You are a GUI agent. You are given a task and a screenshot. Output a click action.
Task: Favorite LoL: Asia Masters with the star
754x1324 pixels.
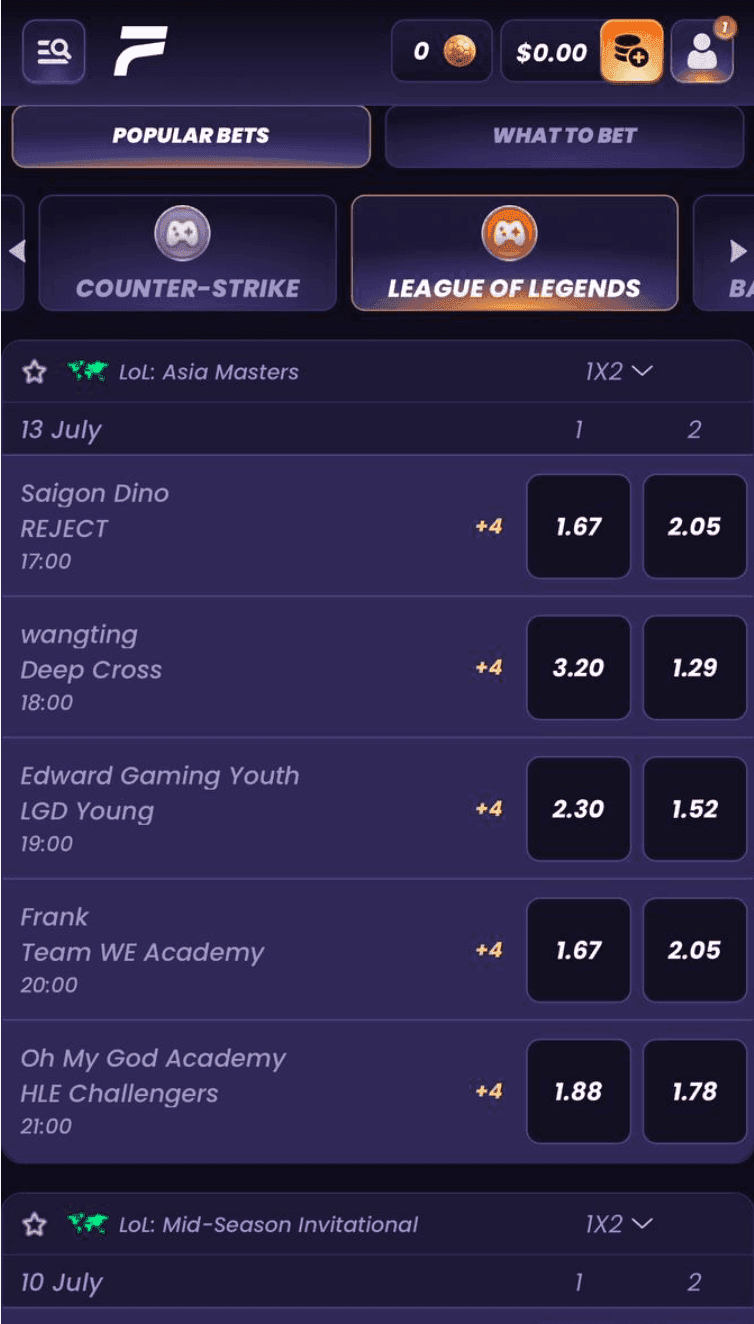[33, 371]
